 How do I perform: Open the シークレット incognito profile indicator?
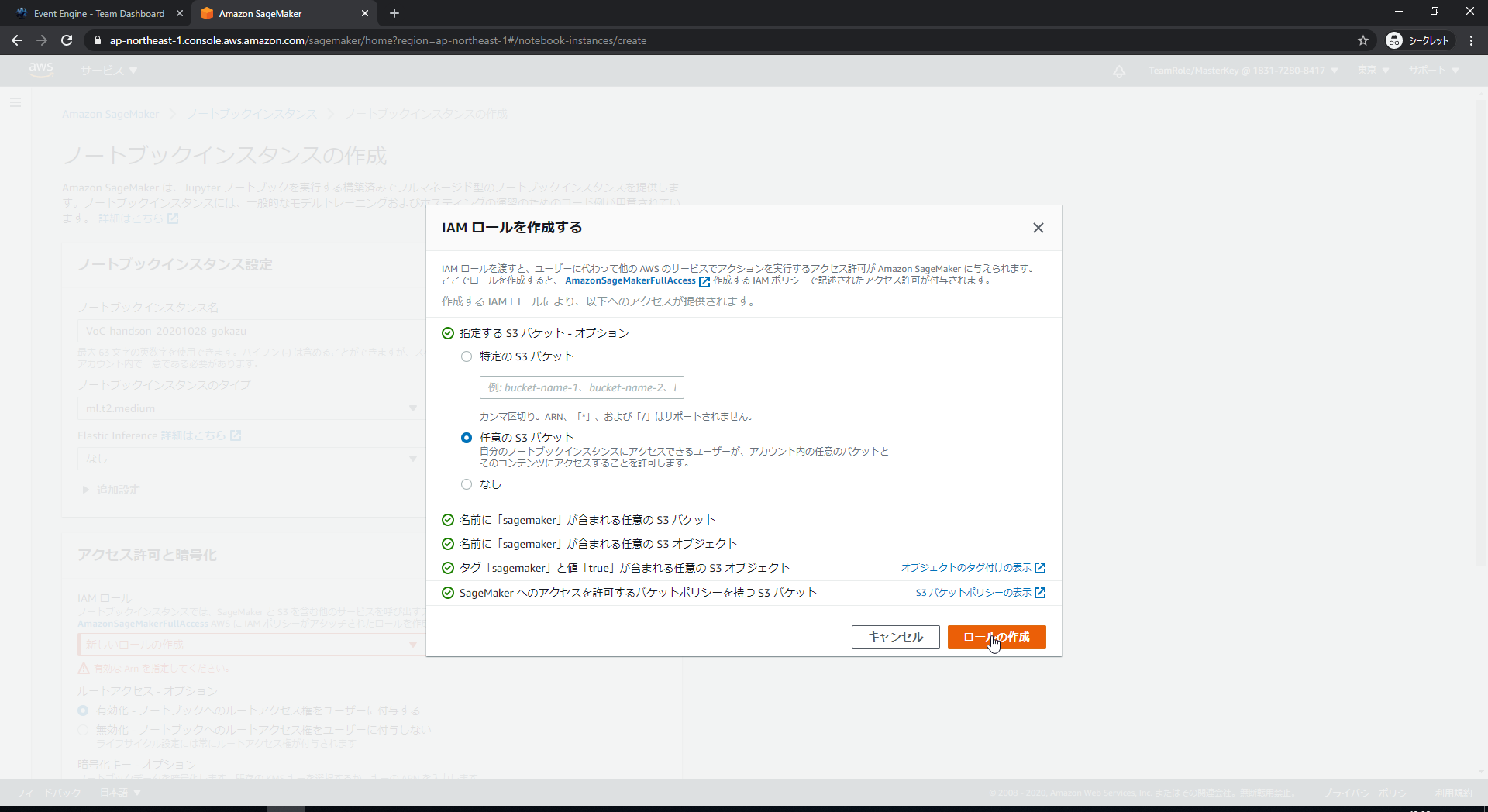tap(1418, 40)
